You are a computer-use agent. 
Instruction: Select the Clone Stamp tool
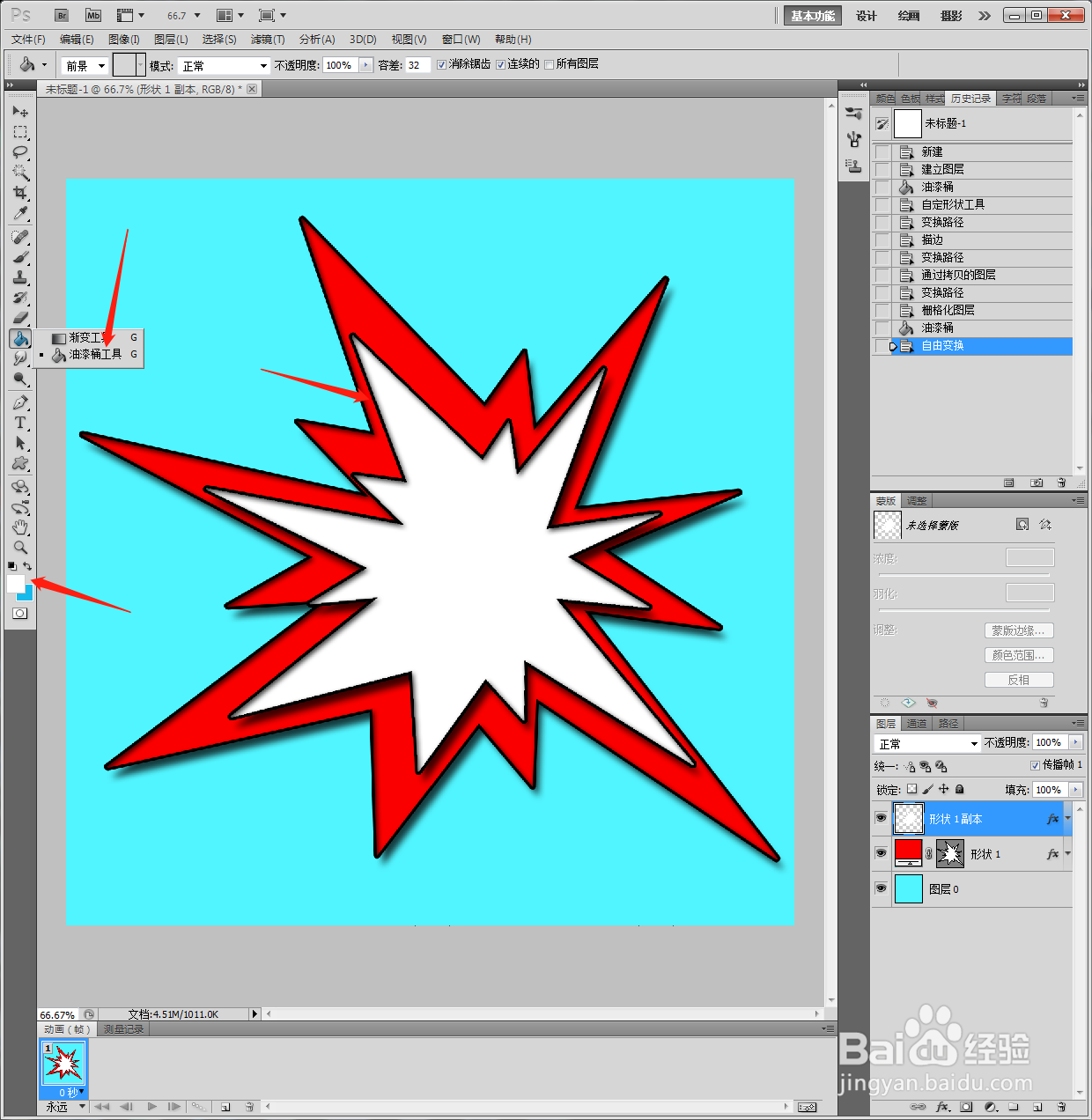(20, 277)
